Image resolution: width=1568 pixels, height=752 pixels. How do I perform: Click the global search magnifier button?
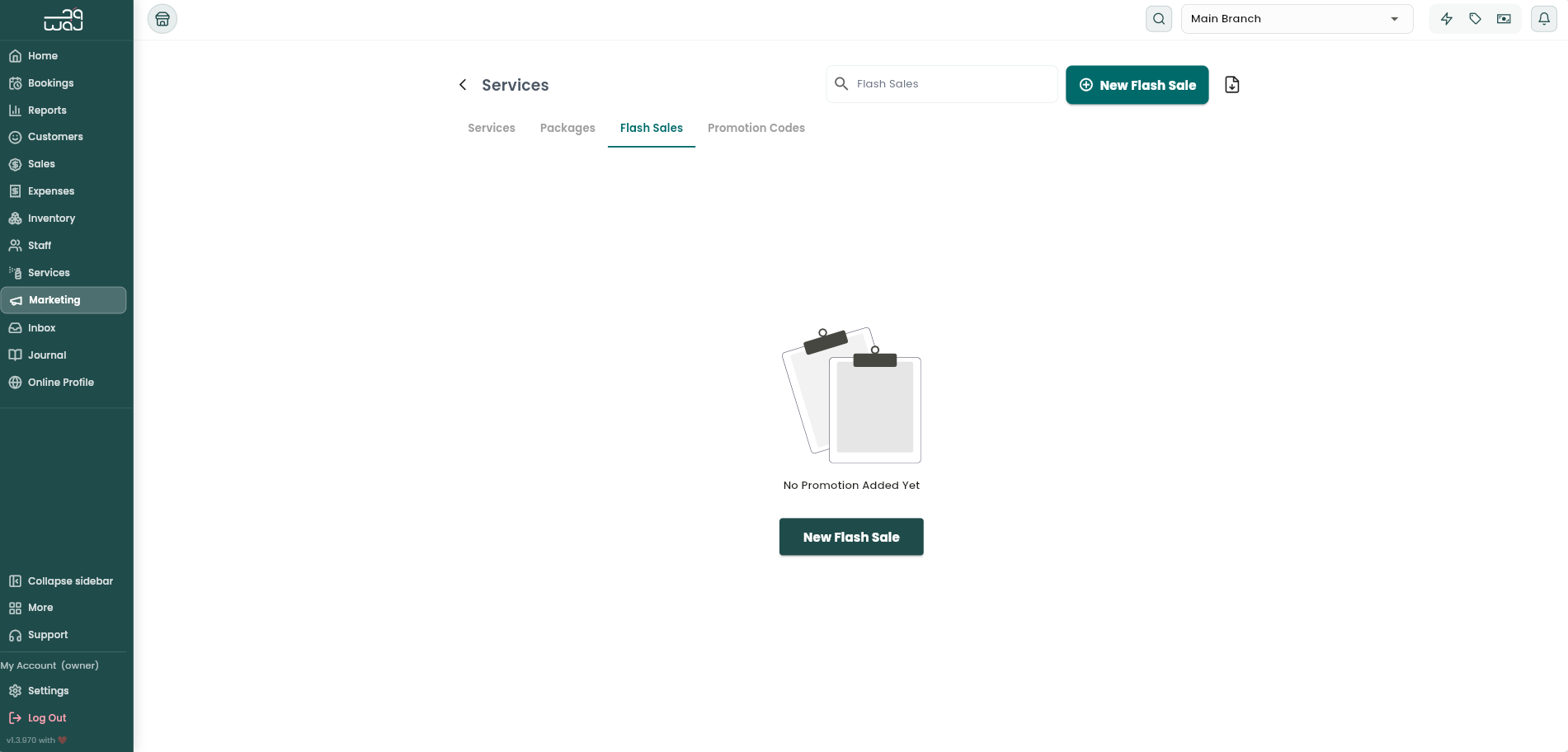pyautogui.click(x=1159, y=19)
